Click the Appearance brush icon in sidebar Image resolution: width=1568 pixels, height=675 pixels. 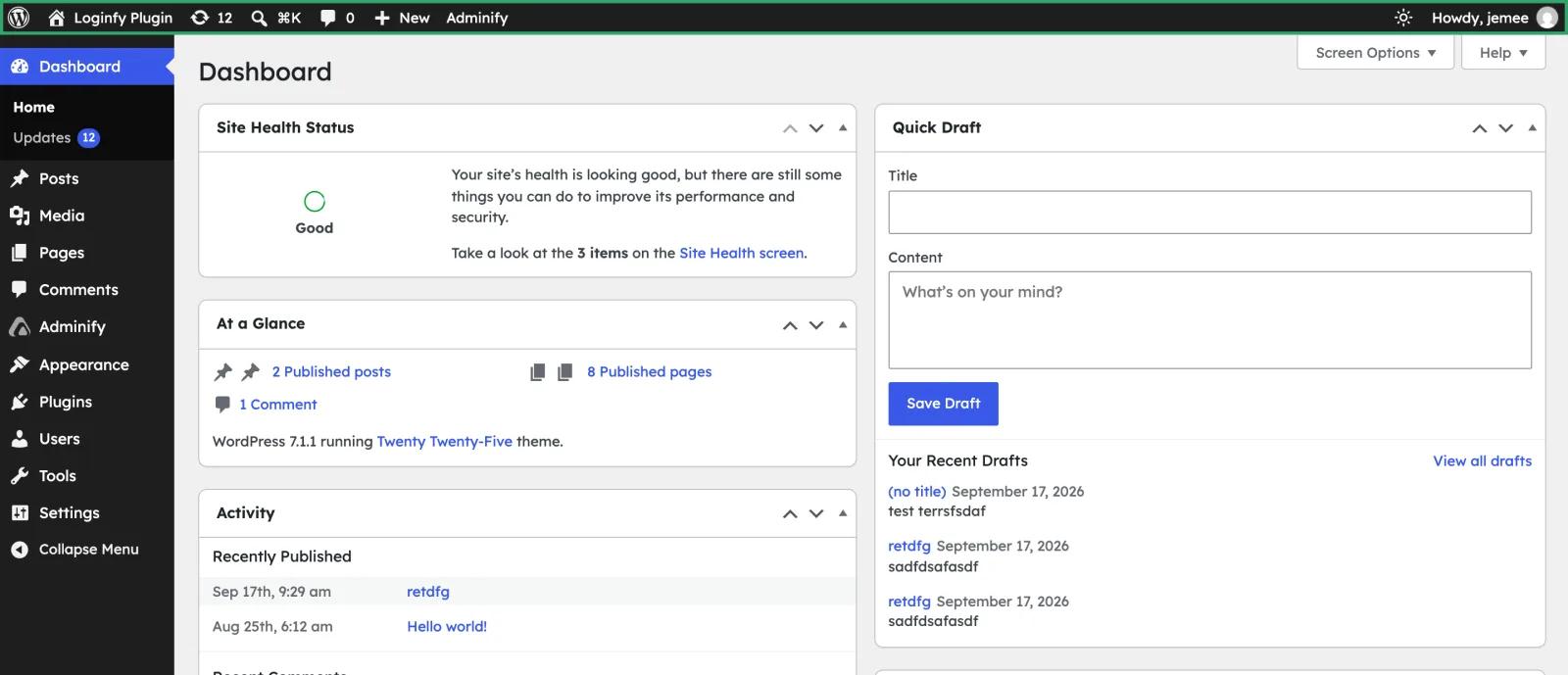point(20,364)
